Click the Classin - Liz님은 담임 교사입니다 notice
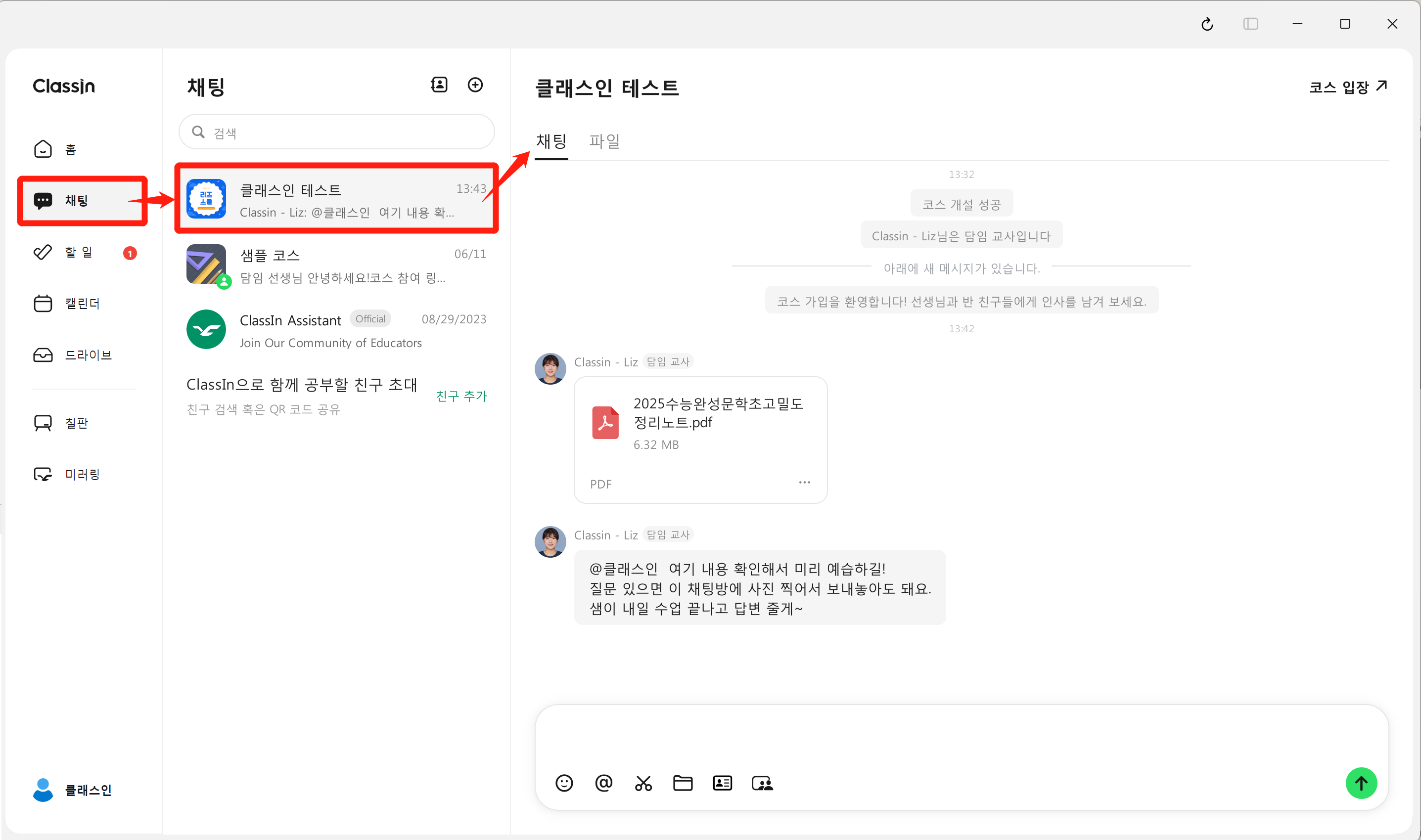The image size is (1421, 840). 962,235
